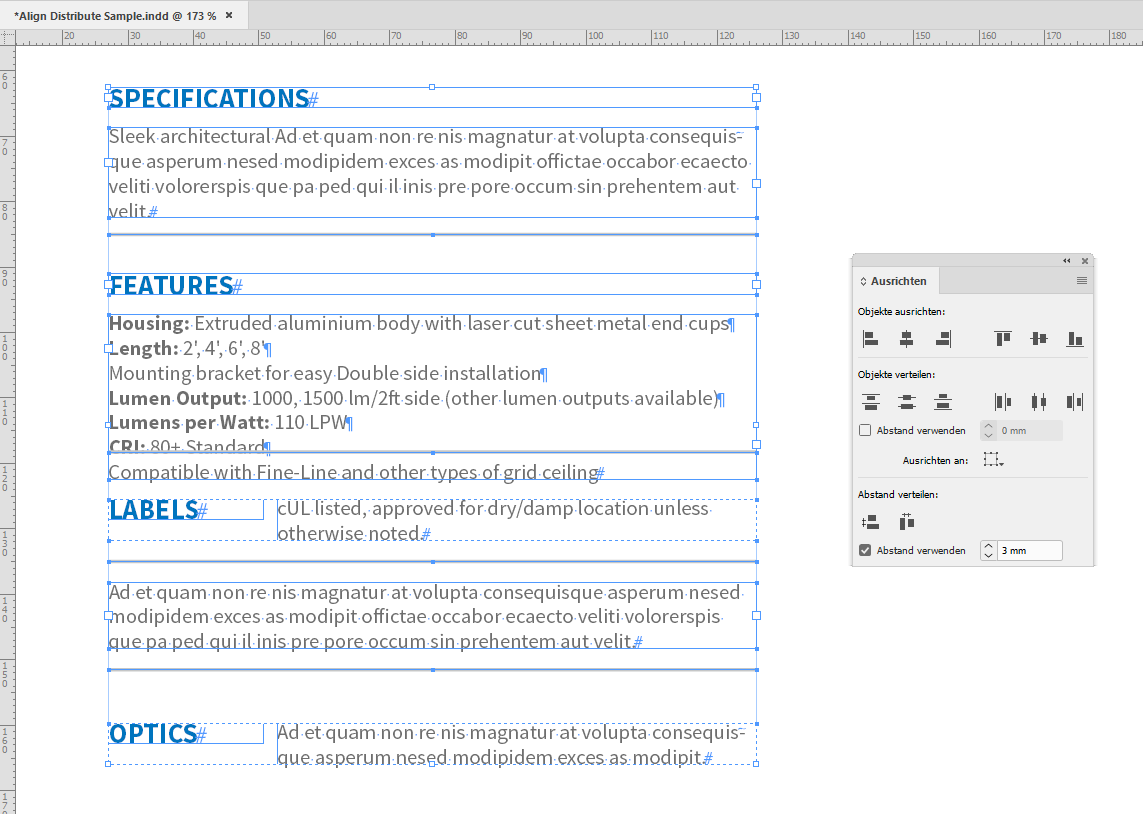This screenshot has width=1143, height=814.
Task: Distribute vertical spacing between objects
Action: tap(870, 522)
